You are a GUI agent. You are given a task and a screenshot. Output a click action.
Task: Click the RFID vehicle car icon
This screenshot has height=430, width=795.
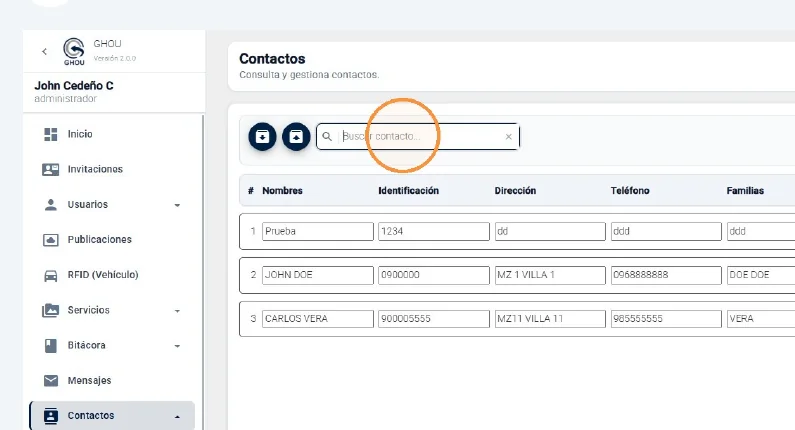tap(51, 275)
